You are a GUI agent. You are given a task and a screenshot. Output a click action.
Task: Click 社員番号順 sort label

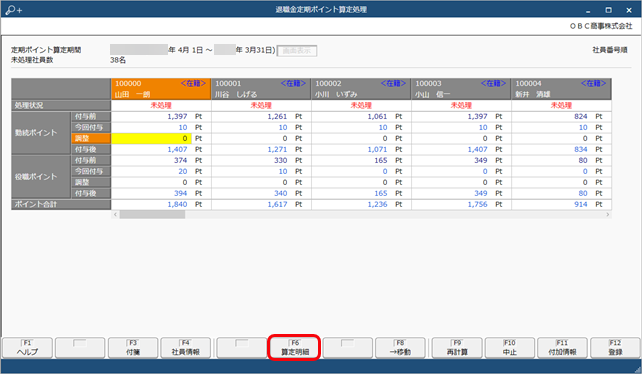(610, 50)
